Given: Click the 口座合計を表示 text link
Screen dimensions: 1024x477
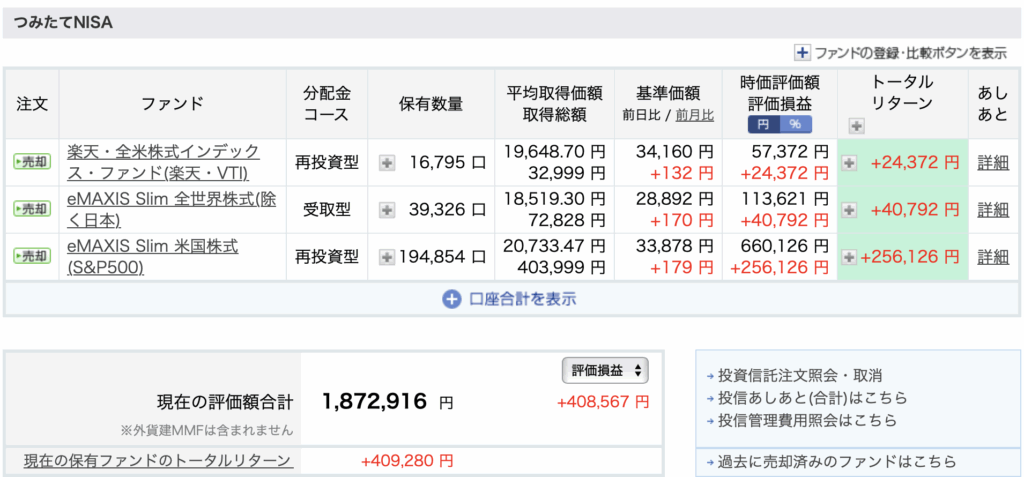Looking at the screenshot, I should pos(522,299).
